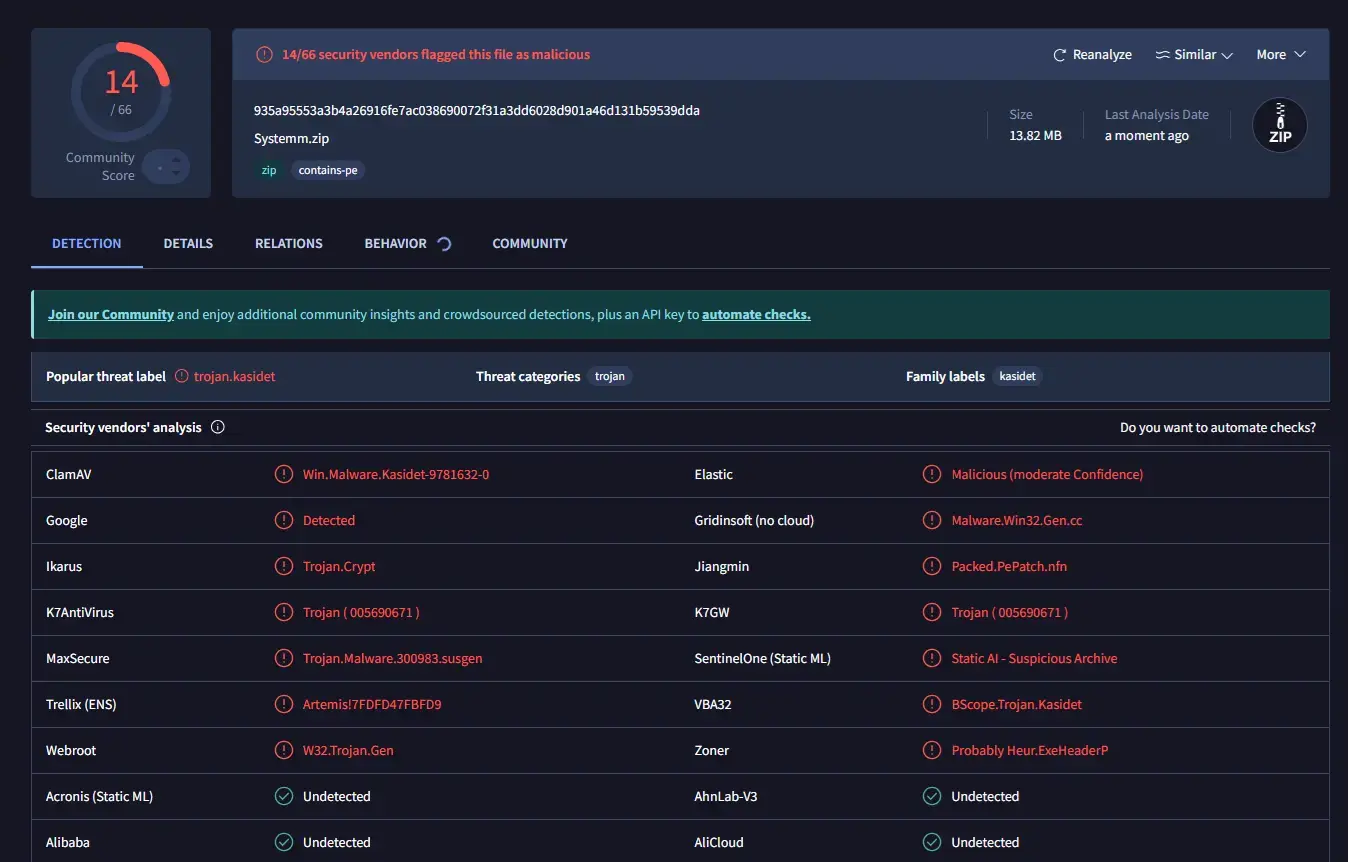
Task: Click the Reanalyze refresh icon
Action: pos(1060,55)
